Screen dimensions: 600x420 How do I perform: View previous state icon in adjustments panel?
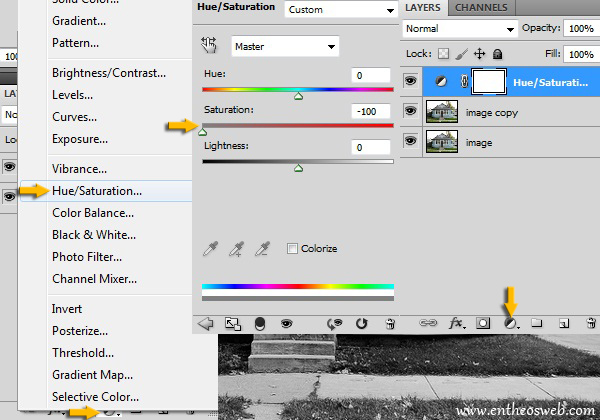(x=334, y=324)
